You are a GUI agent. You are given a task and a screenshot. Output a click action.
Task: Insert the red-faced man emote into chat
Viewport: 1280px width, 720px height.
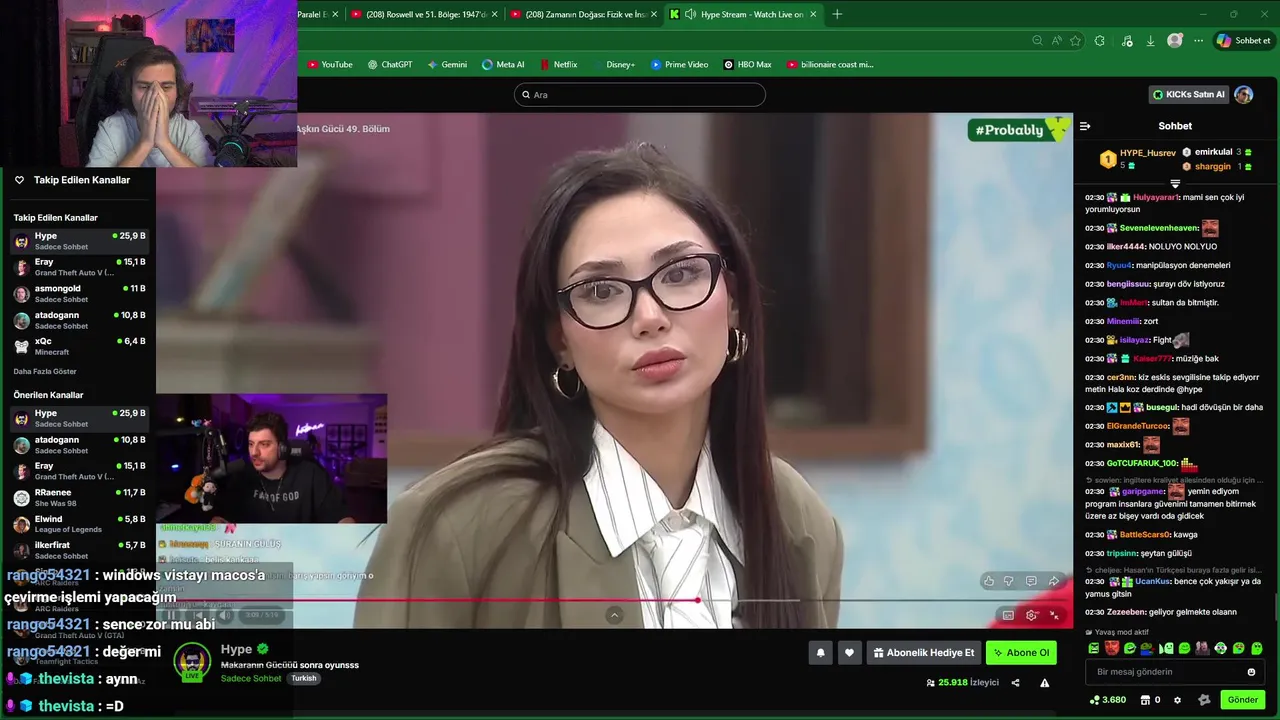(x=1111, y=648)
